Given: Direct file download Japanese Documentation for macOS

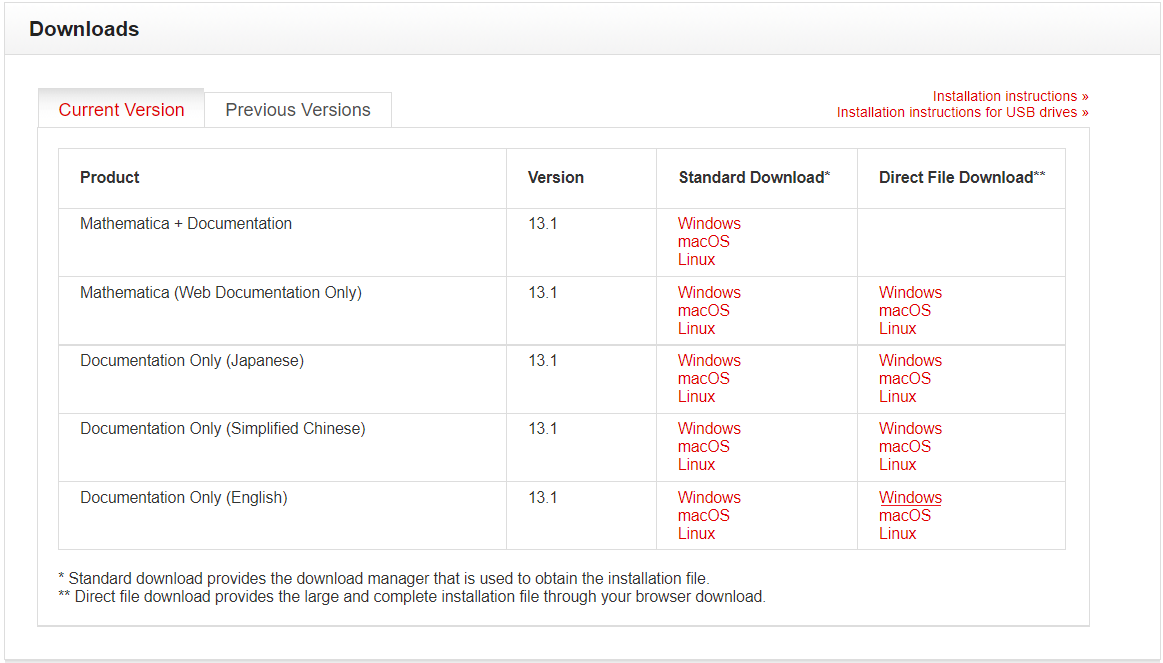Looking at the screenshot, I should tap(904, 378).
